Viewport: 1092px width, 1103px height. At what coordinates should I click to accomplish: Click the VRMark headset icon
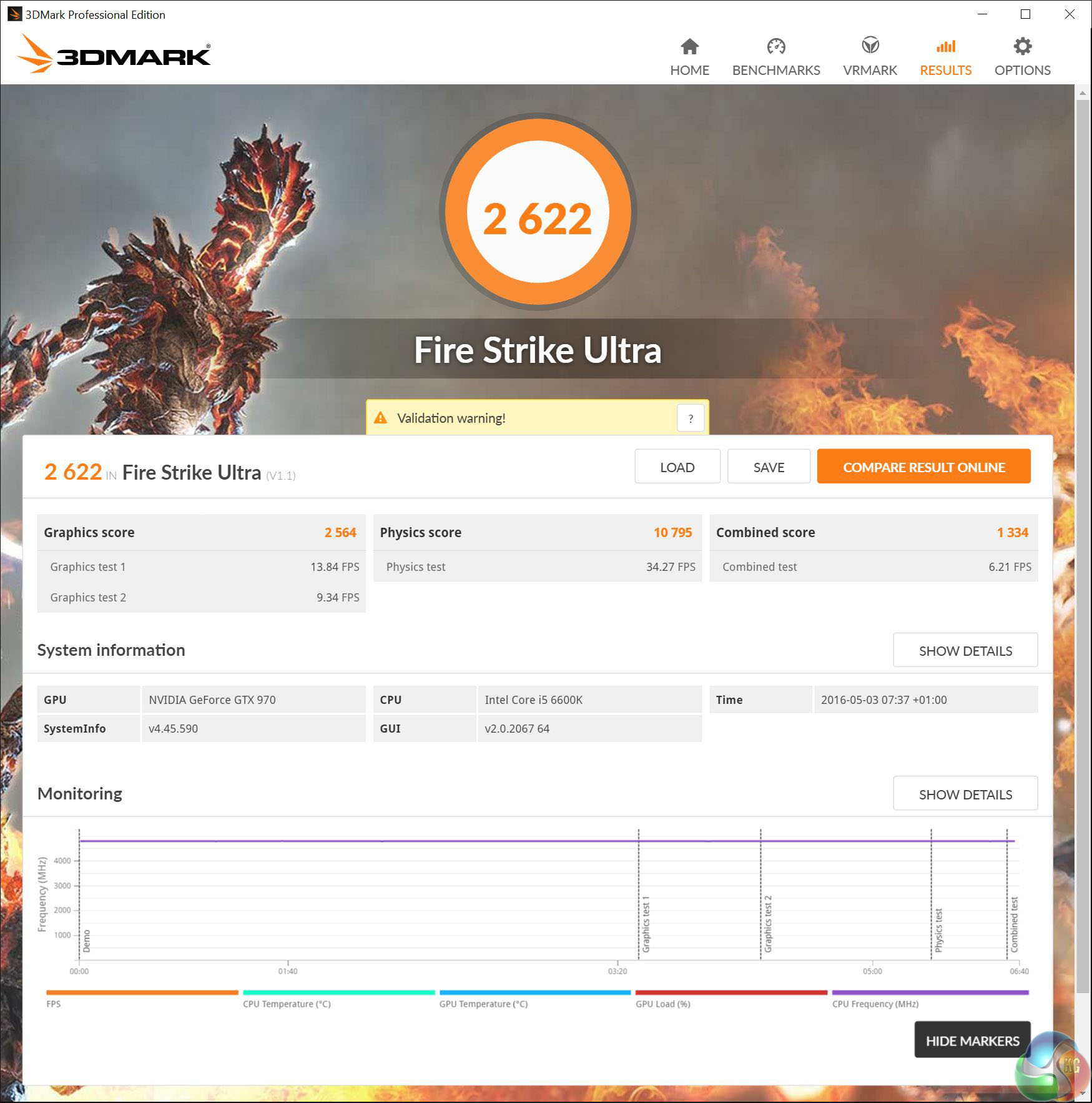click(870, 46)
